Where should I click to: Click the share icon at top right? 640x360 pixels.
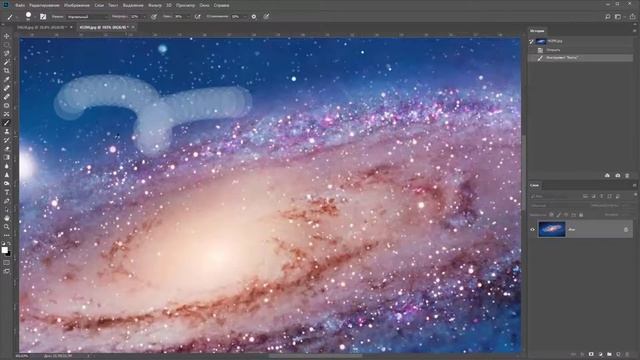633,17
